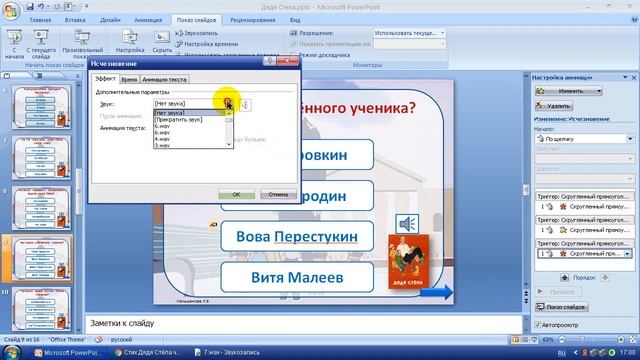The height and width of the screenshot is (360, 640).
Task: Click the 'Звукозапись' narration recording command
Action: pyautogui.click(x=197, y=33)
